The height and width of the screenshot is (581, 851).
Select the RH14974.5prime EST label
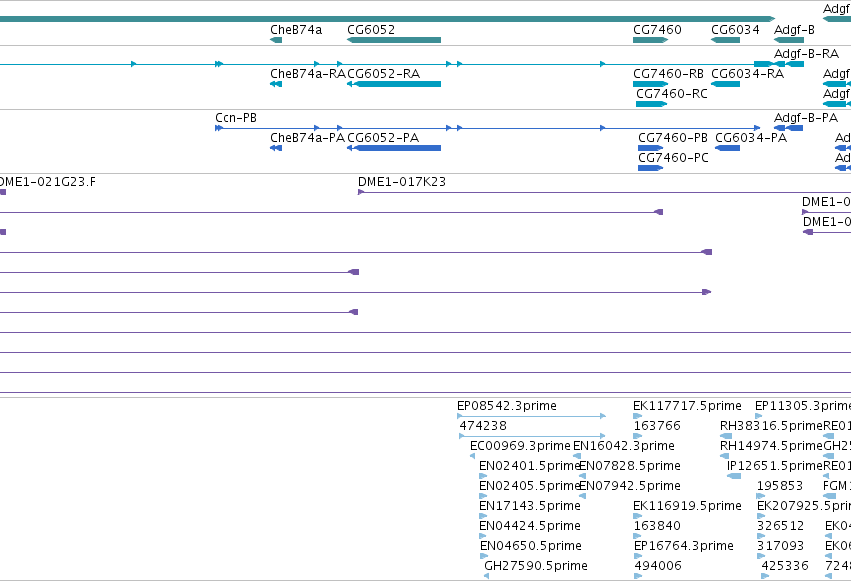771,446
